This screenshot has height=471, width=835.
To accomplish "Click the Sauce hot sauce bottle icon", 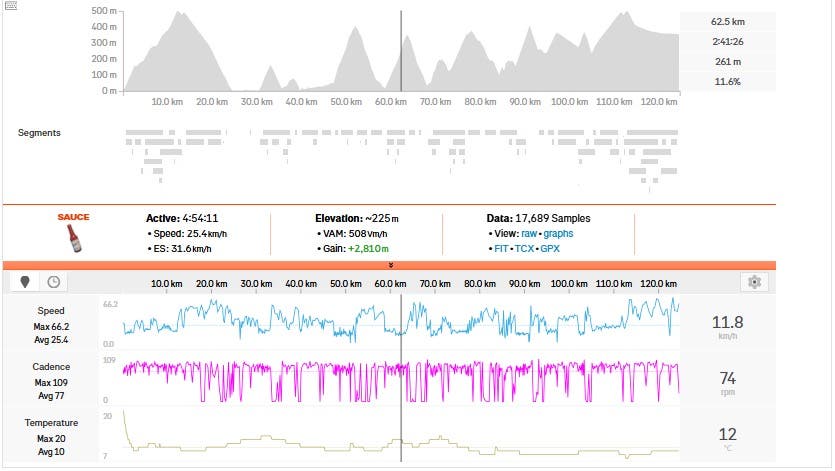I will (73, 236).
